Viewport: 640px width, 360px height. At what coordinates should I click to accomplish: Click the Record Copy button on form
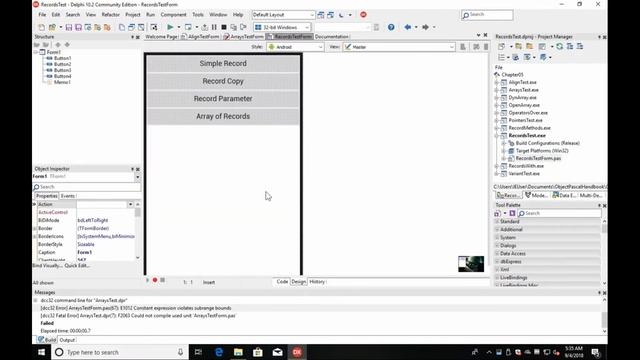coord(223,81)
